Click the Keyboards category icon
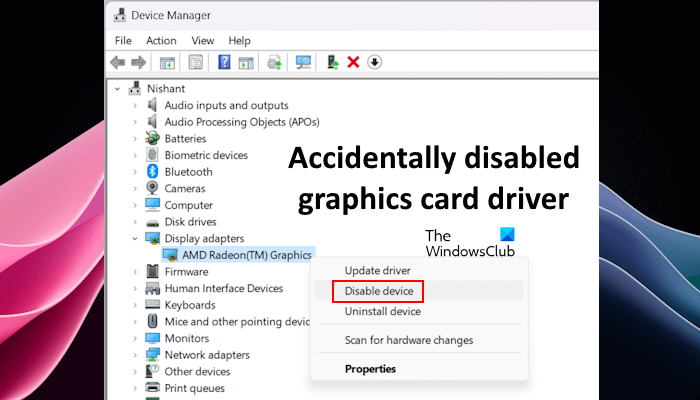Screen dimensions: 700x400 153,304
